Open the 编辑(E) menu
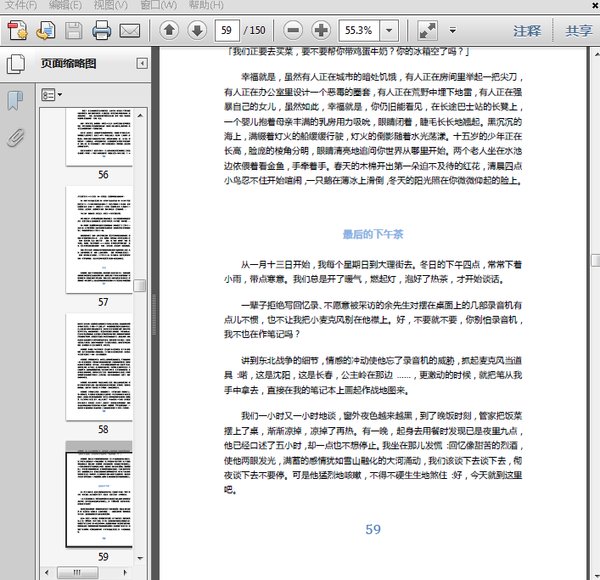This screenshot has width=600, height=580. pos(65,5)
